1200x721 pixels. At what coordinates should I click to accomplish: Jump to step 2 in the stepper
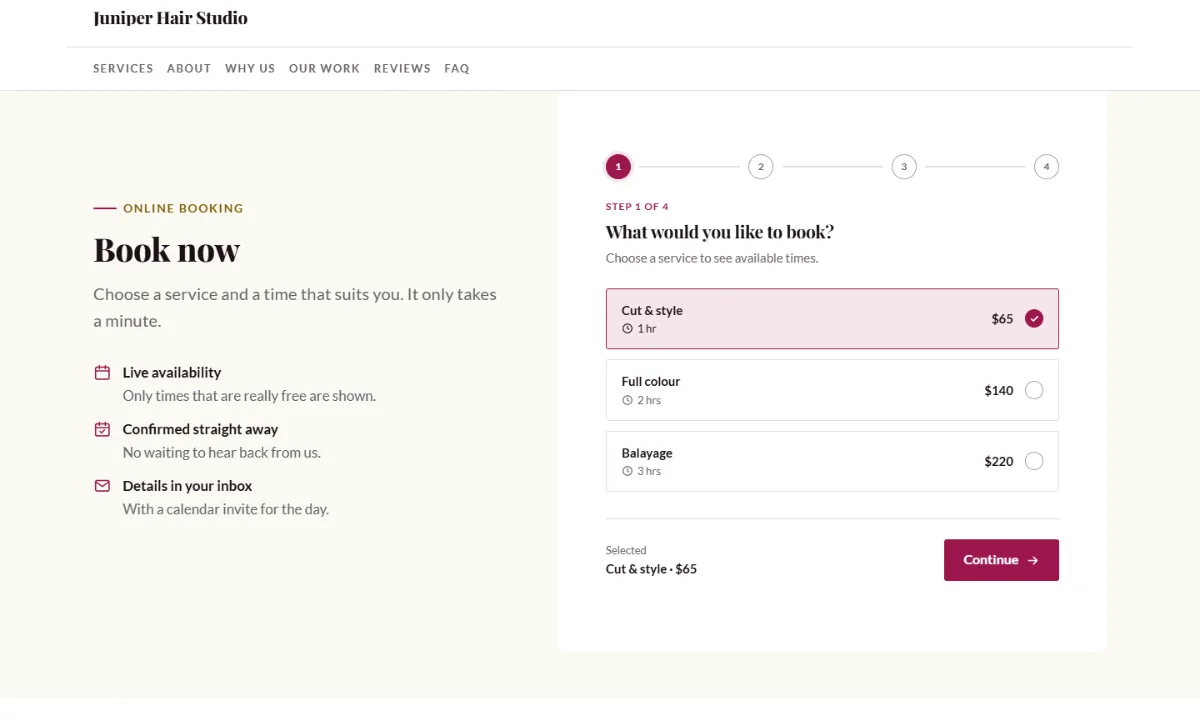point(760,167)
